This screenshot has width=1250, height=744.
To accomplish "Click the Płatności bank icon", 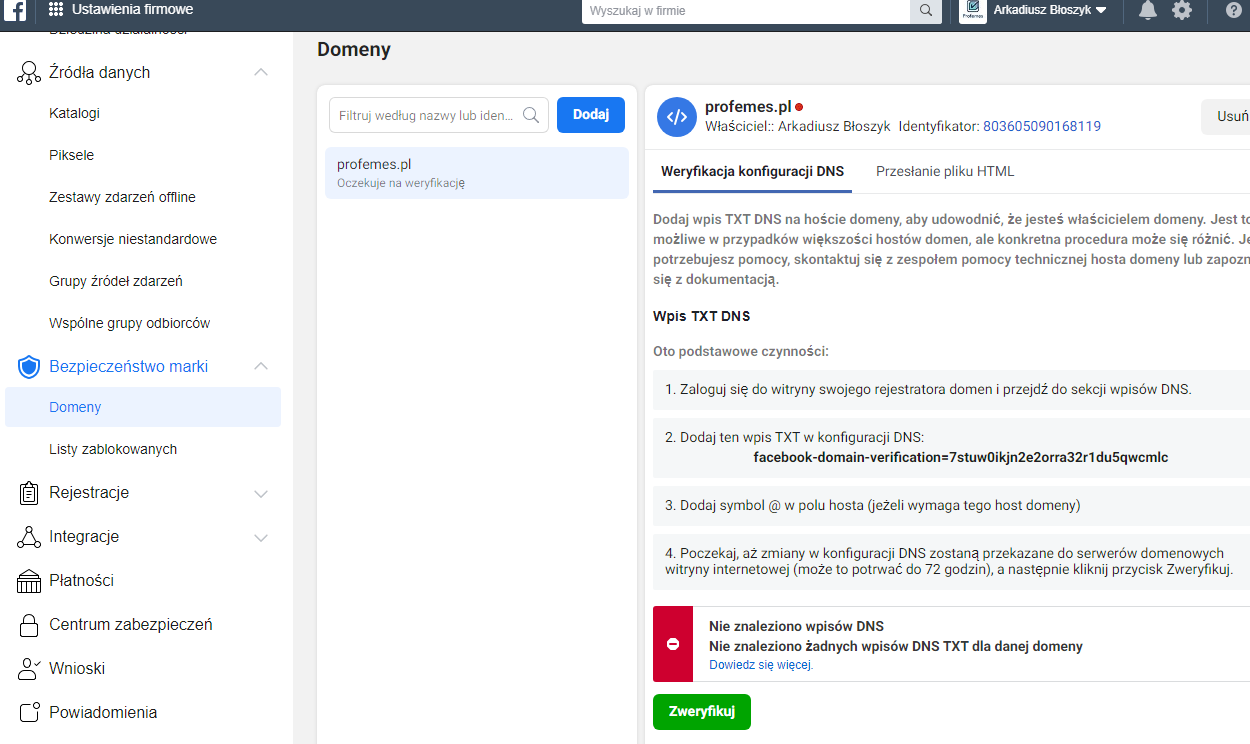I will [29, 581].
